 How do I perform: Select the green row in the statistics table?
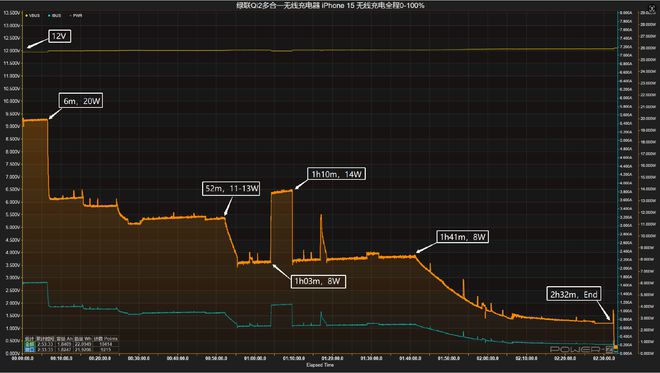coord(72,344)
